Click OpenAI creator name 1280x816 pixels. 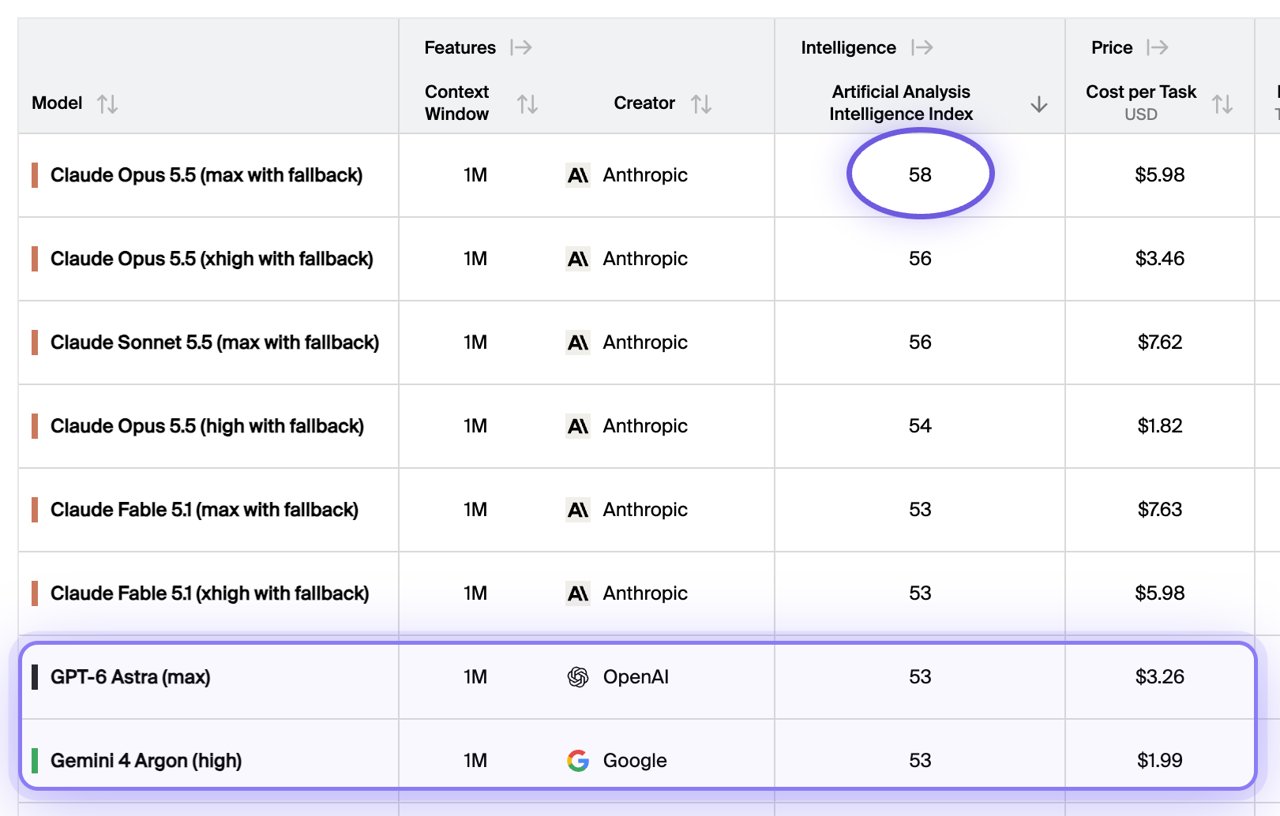(635, 677)
